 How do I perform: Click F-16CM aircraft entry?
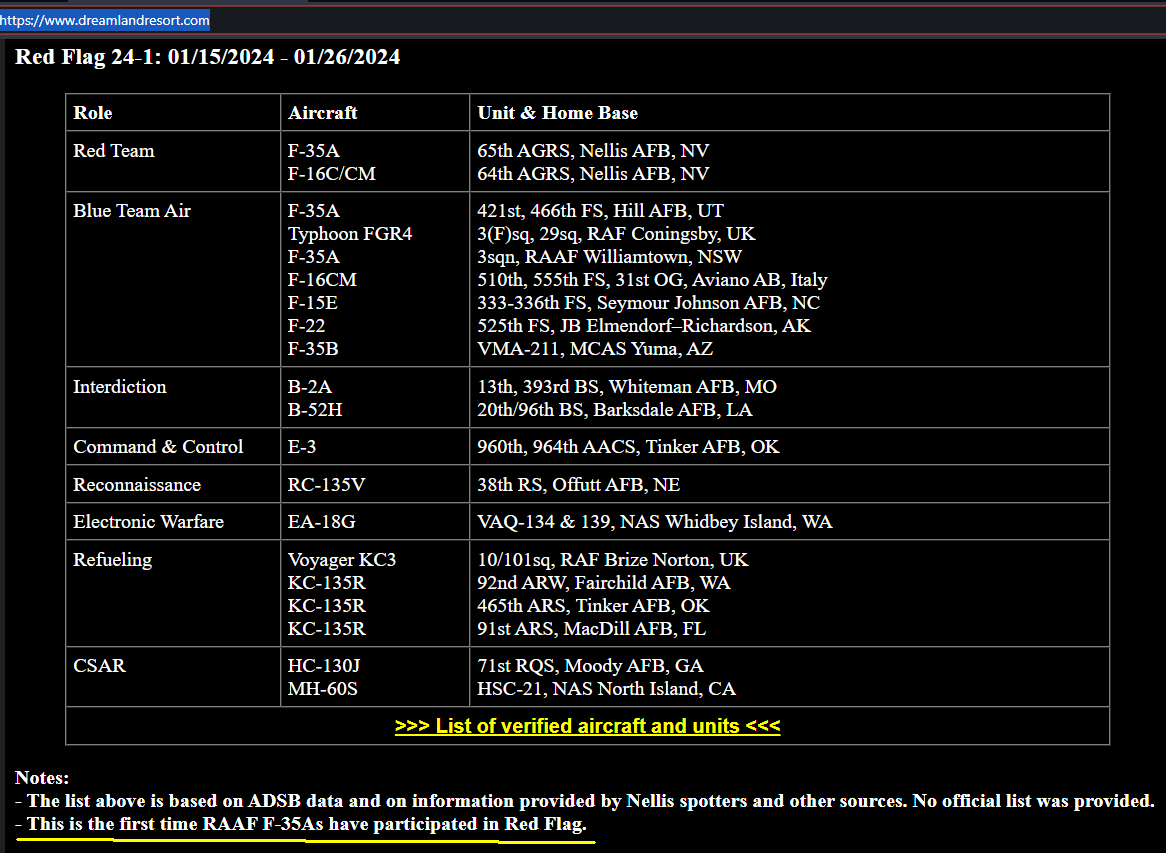[322, 280]
